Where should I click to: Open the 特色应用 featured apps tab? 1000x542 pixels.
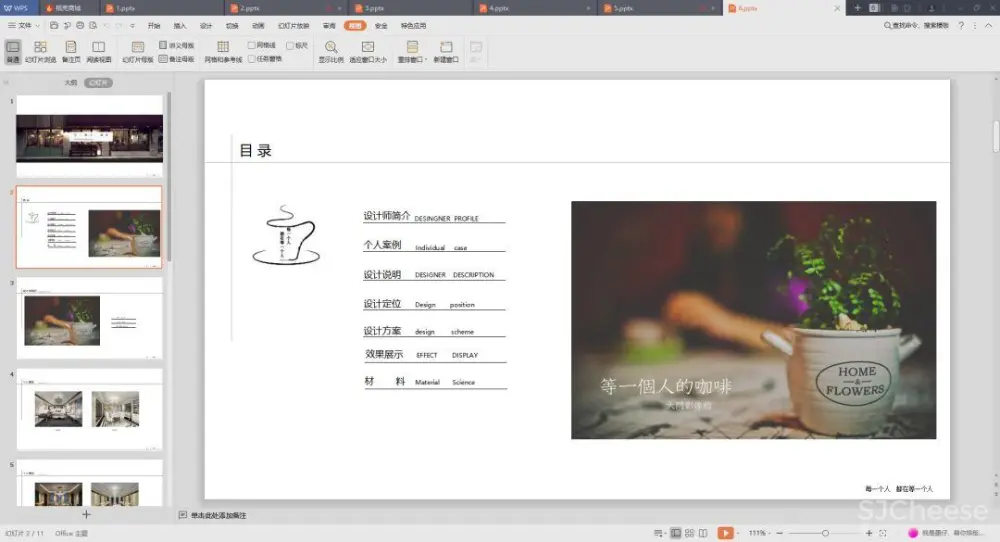click(x=413, y=26)
